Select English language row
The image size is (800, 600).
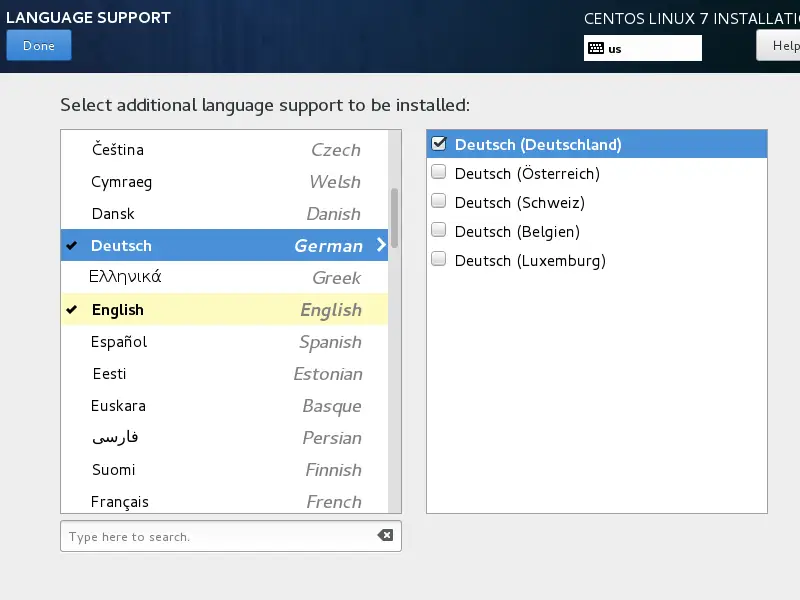(x=224, y=309)
